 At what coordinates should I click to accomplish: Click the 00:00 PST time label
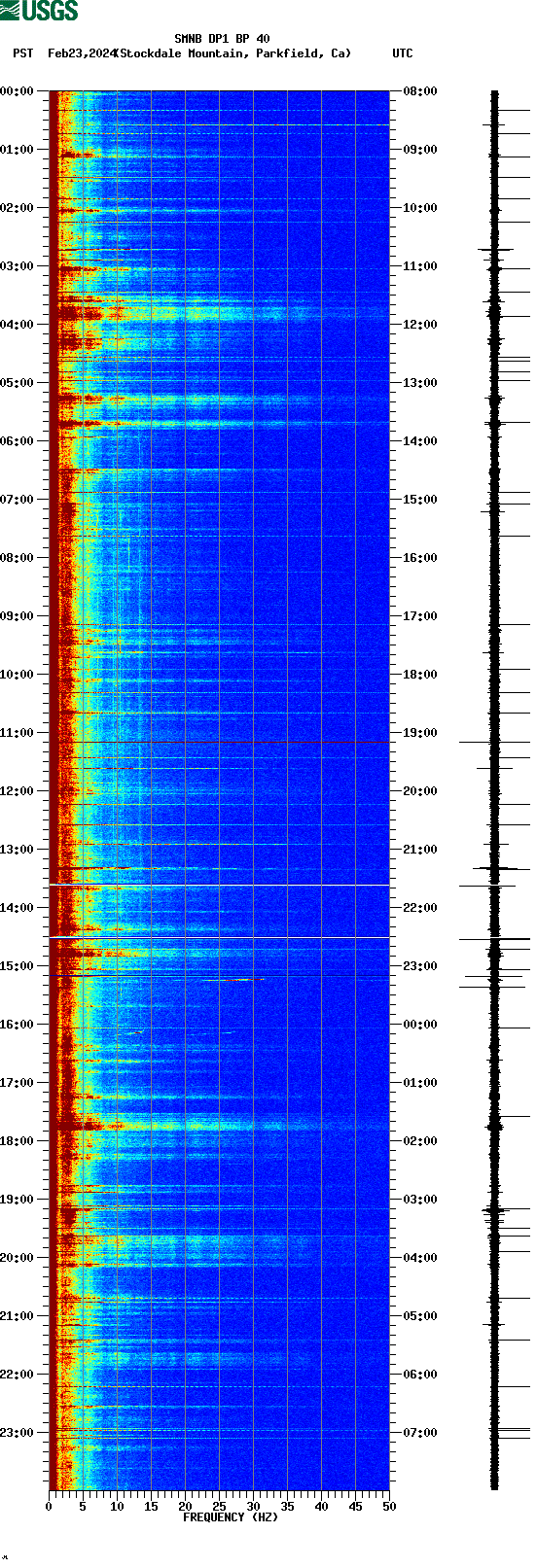[x=18, y=91]
